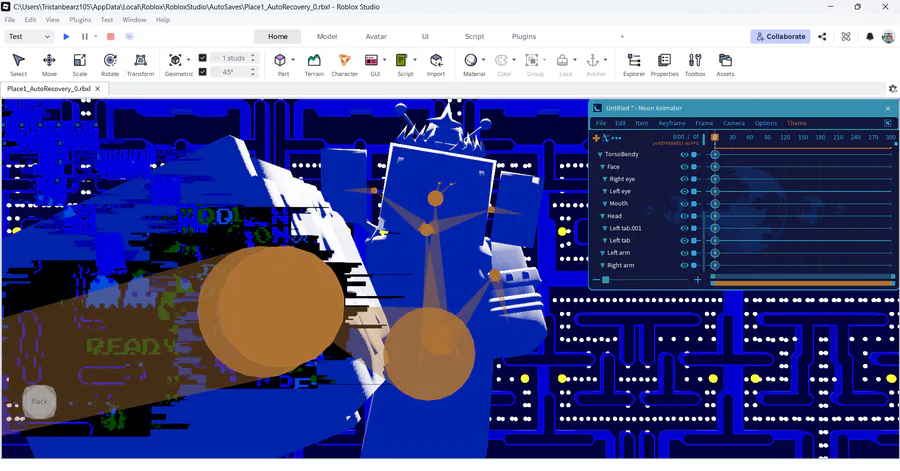Switch to the Avatar ribbon tab
900x471 pixels.
pyautogui.click(x=376, y=36)
